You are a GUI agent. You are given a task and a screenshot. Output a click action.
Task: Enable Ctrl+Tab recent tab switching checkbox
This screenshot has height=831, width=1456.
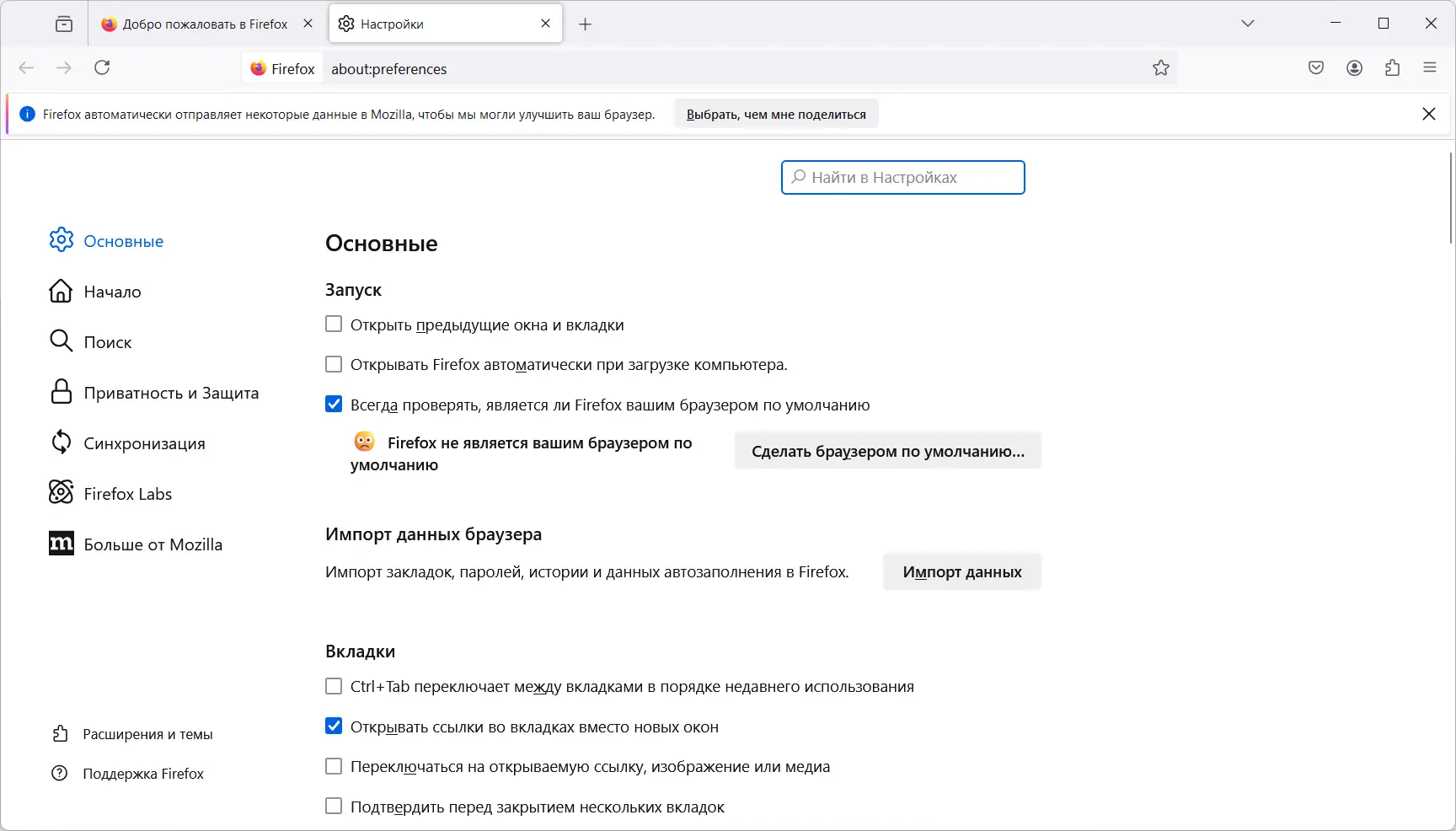coord(334,686)
